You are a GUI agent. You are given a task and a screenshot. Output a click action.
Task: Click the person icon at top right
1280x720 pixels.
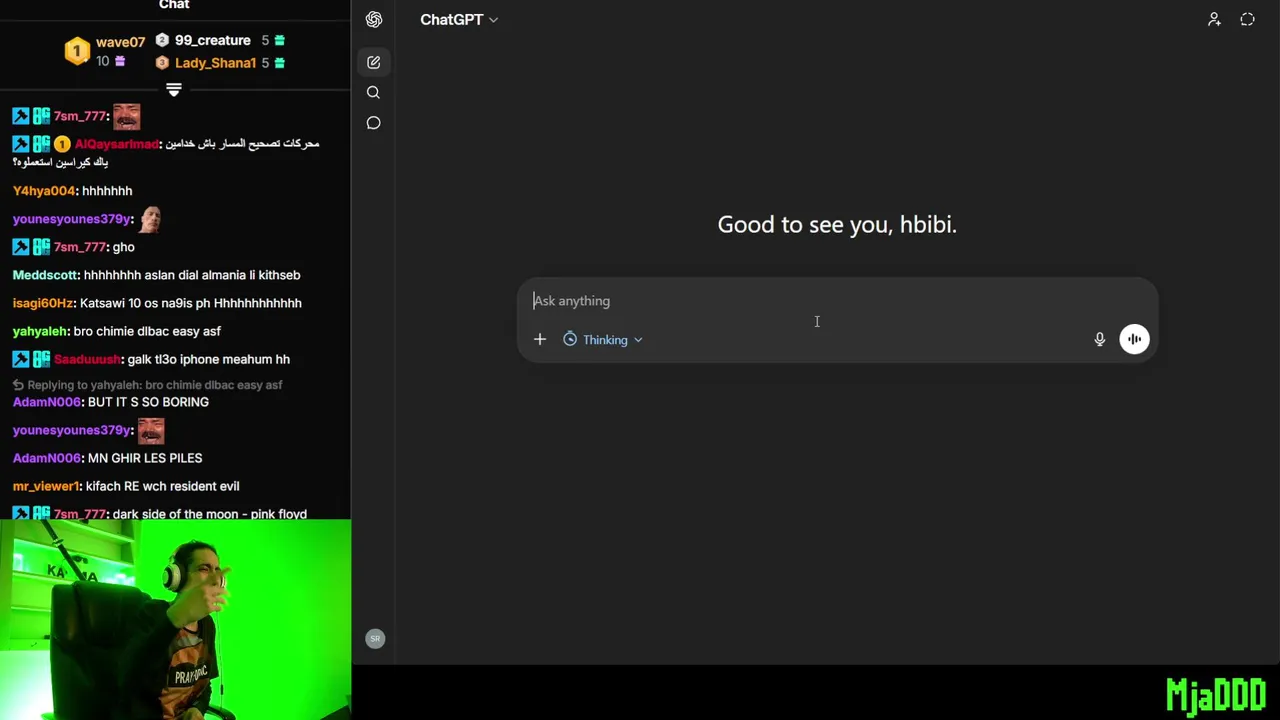pyautogui.click(x=1214, y=19)
